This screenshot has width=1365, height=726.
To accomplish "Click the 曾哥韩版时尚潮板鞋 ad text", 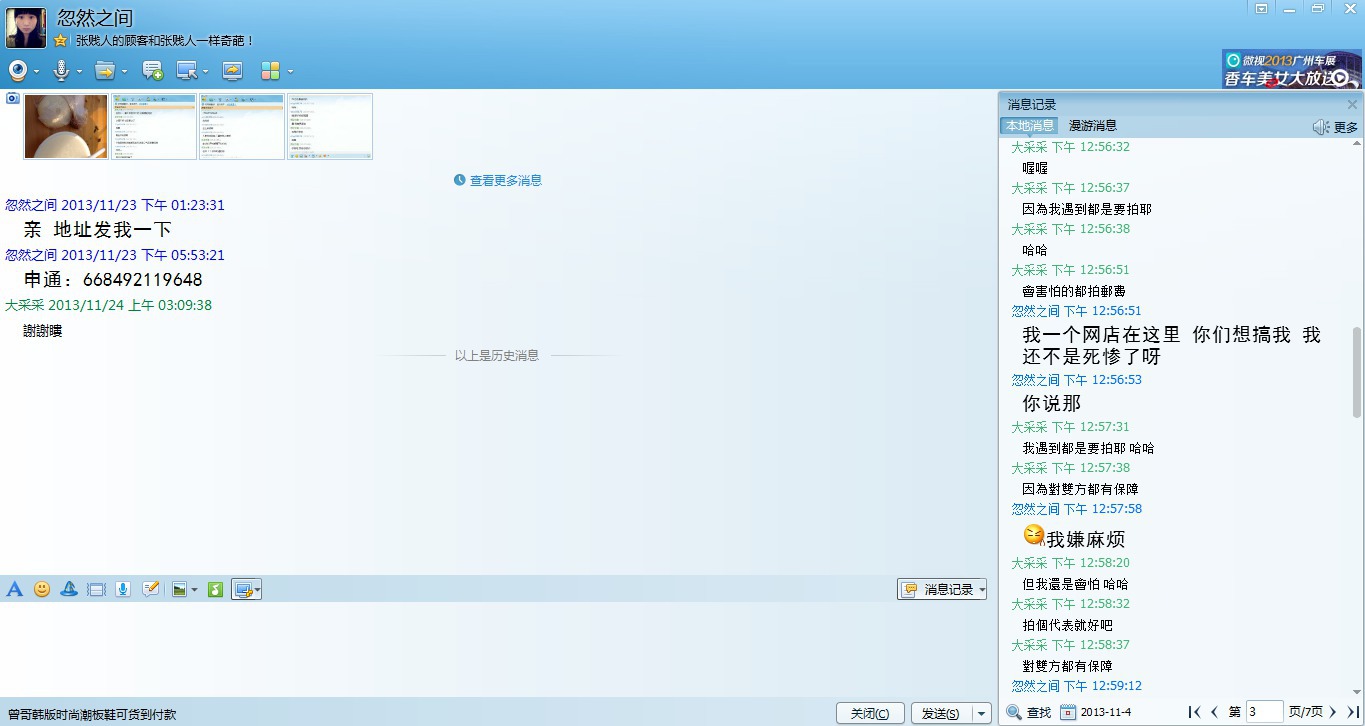I will coord(92,715).
